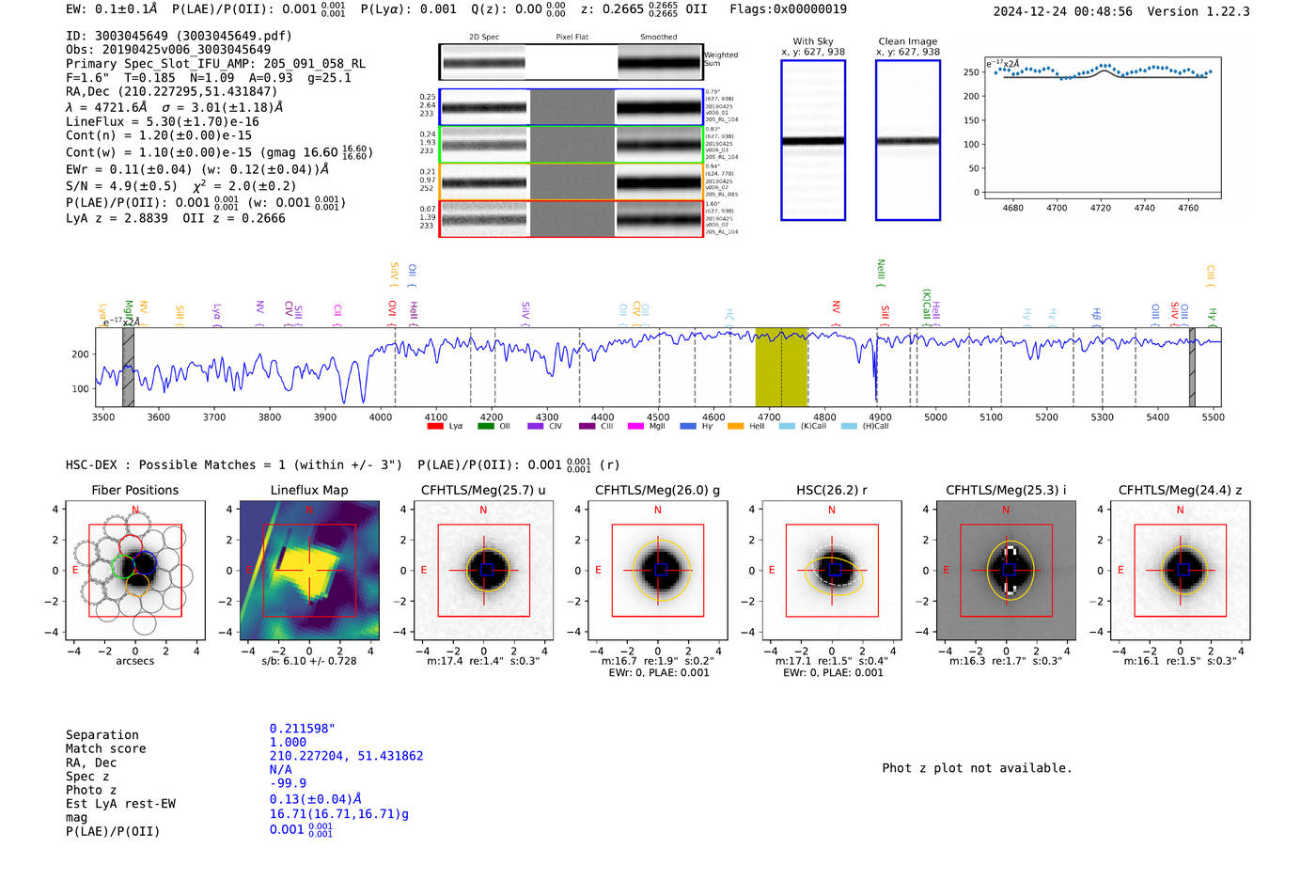Click the magenta MgII legend swatch

point(635,426)
